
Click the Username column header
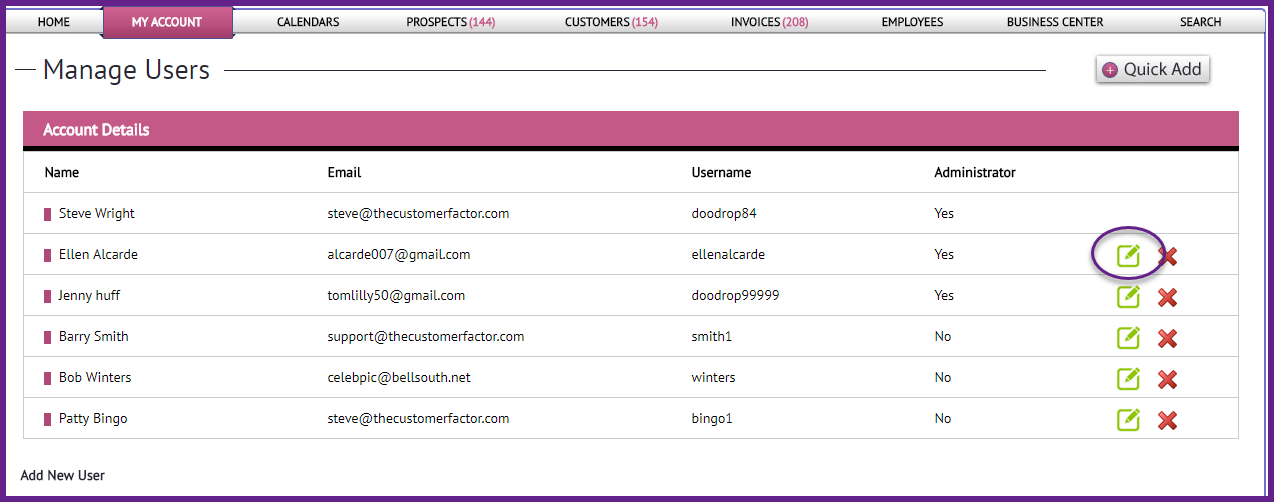tap(721, 172)
